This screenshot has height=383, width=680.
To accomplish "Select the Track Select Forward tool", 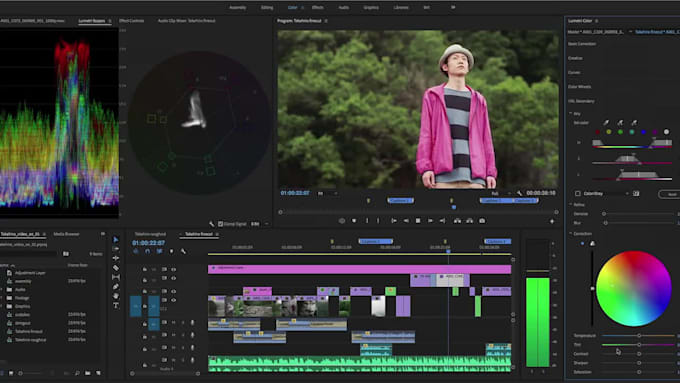I will pyautogui.click(x=116, y=249).
